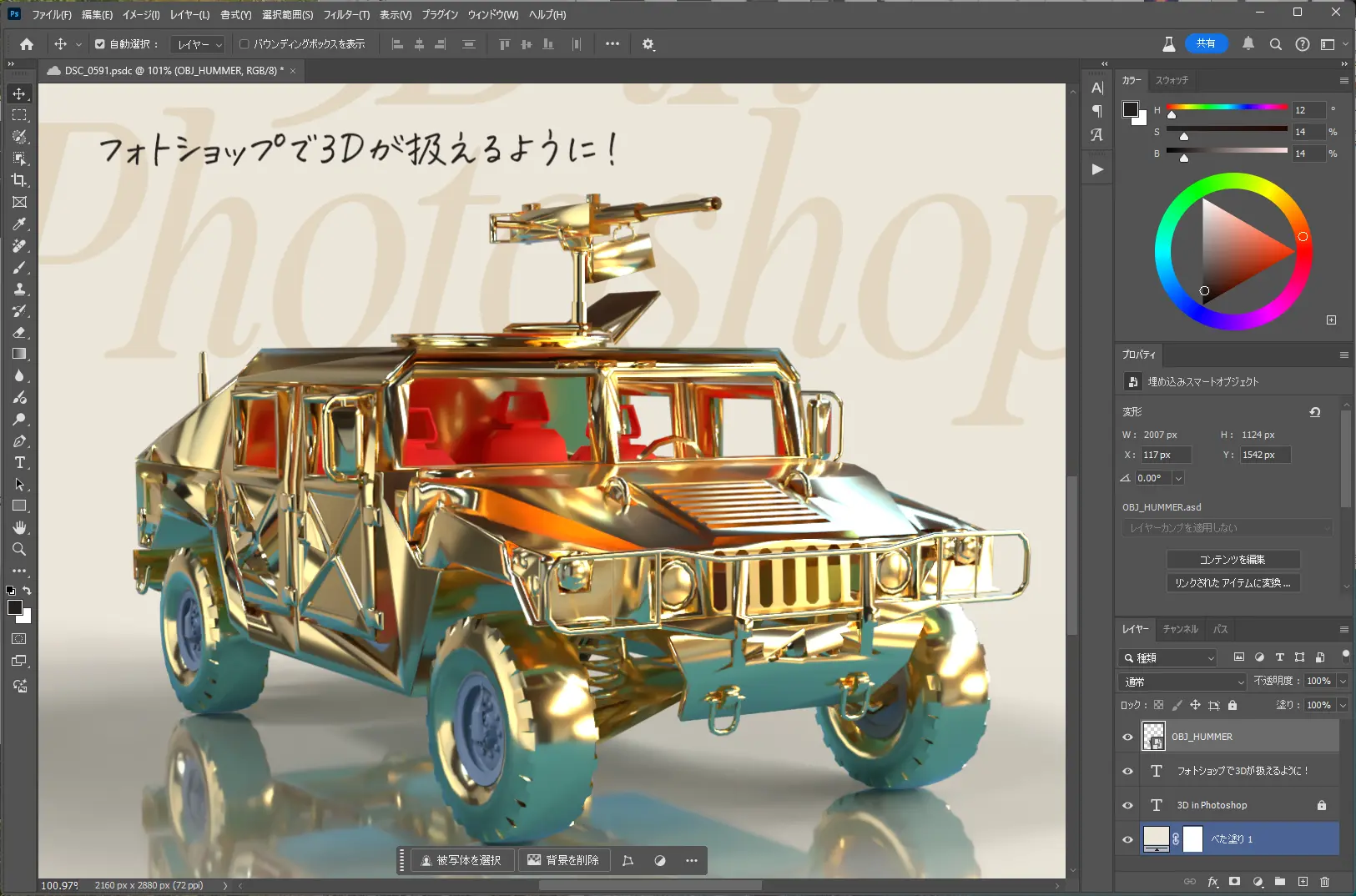Open the auto-select レイヤー dropdown
The width and height of the screenshot is (1356, 896).
199,44
